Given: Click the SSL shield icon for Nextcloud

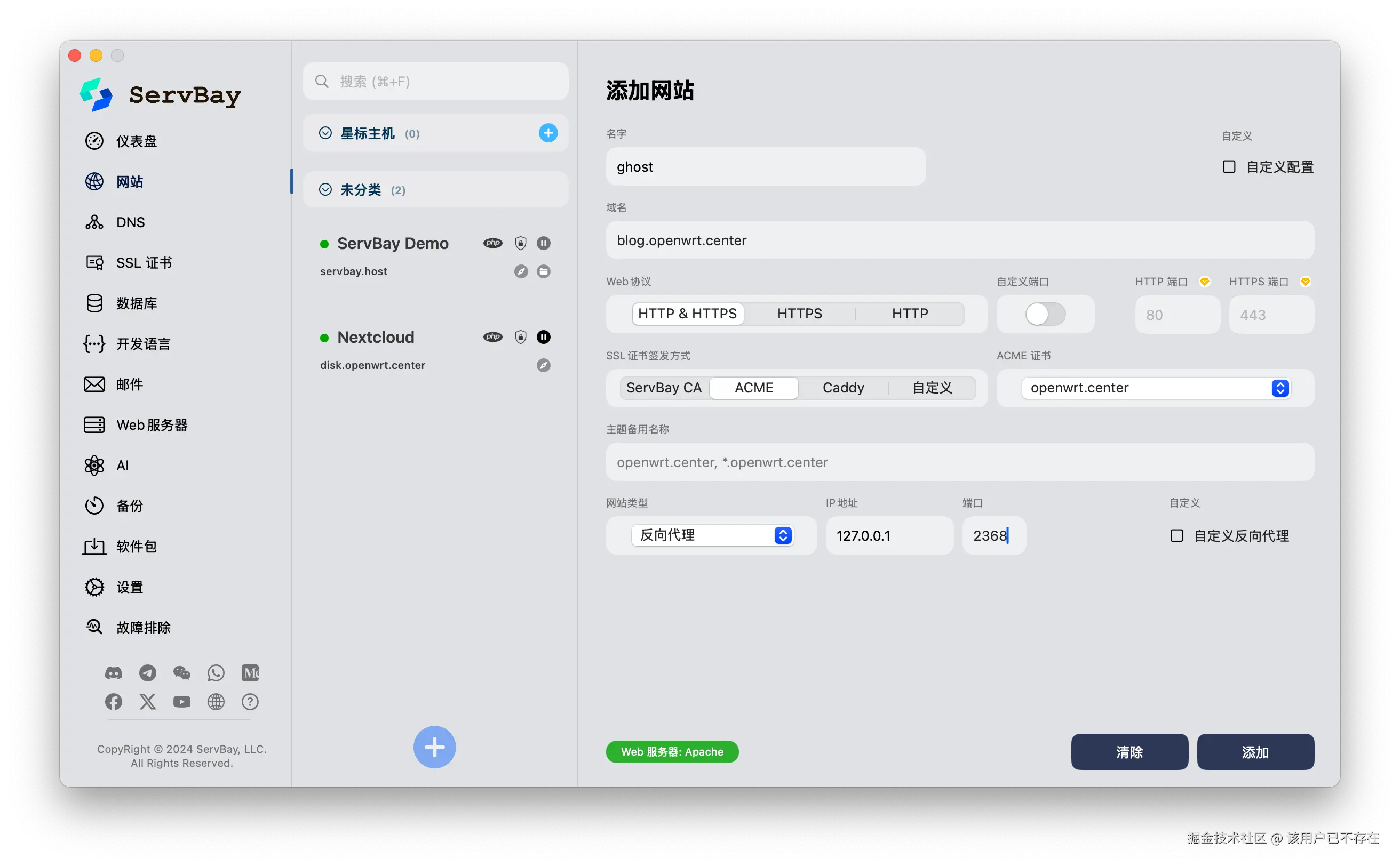Looking at the screenshot, I should click(520, 337).
